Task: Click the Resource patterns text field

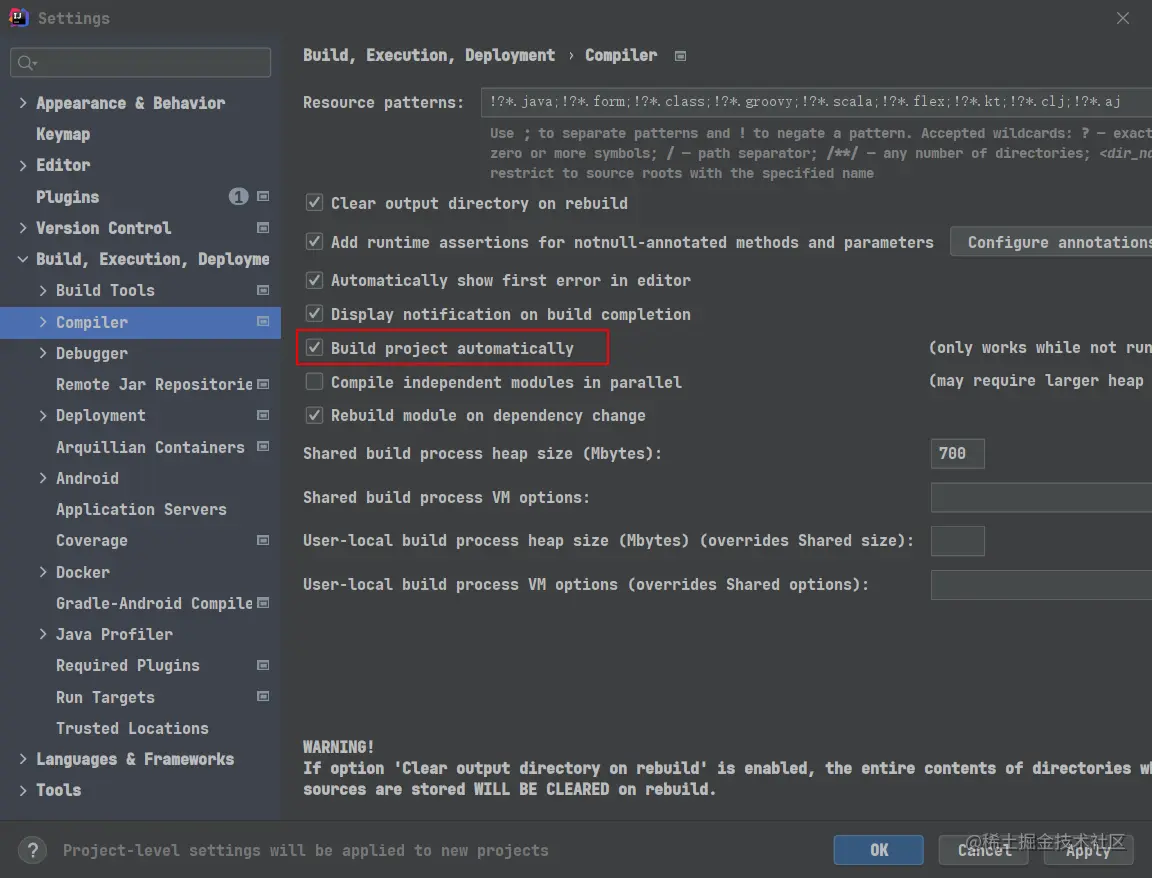Action: pos(816,102)
